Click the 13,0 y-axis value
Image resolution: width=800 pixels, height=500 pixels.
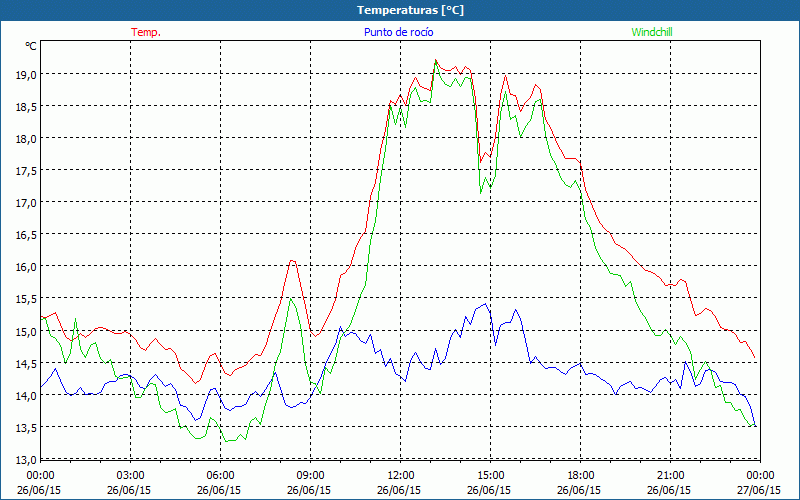pos(26,460)
